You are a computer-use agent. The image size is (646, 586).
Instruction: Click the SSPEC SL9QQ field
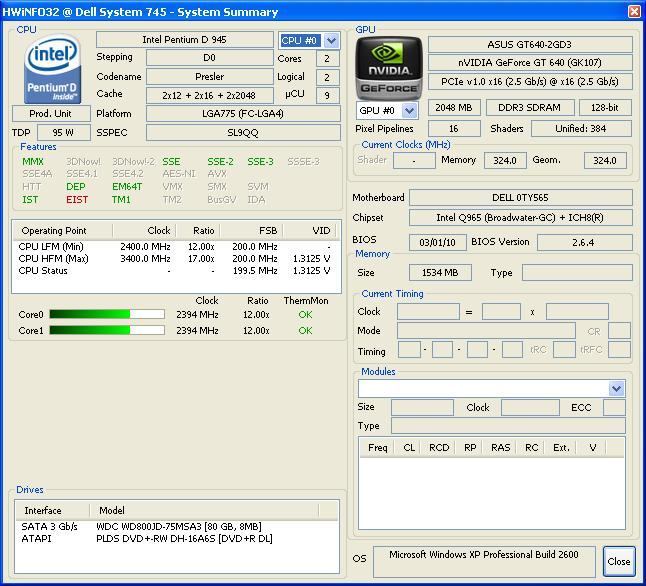tap(243, 133)
